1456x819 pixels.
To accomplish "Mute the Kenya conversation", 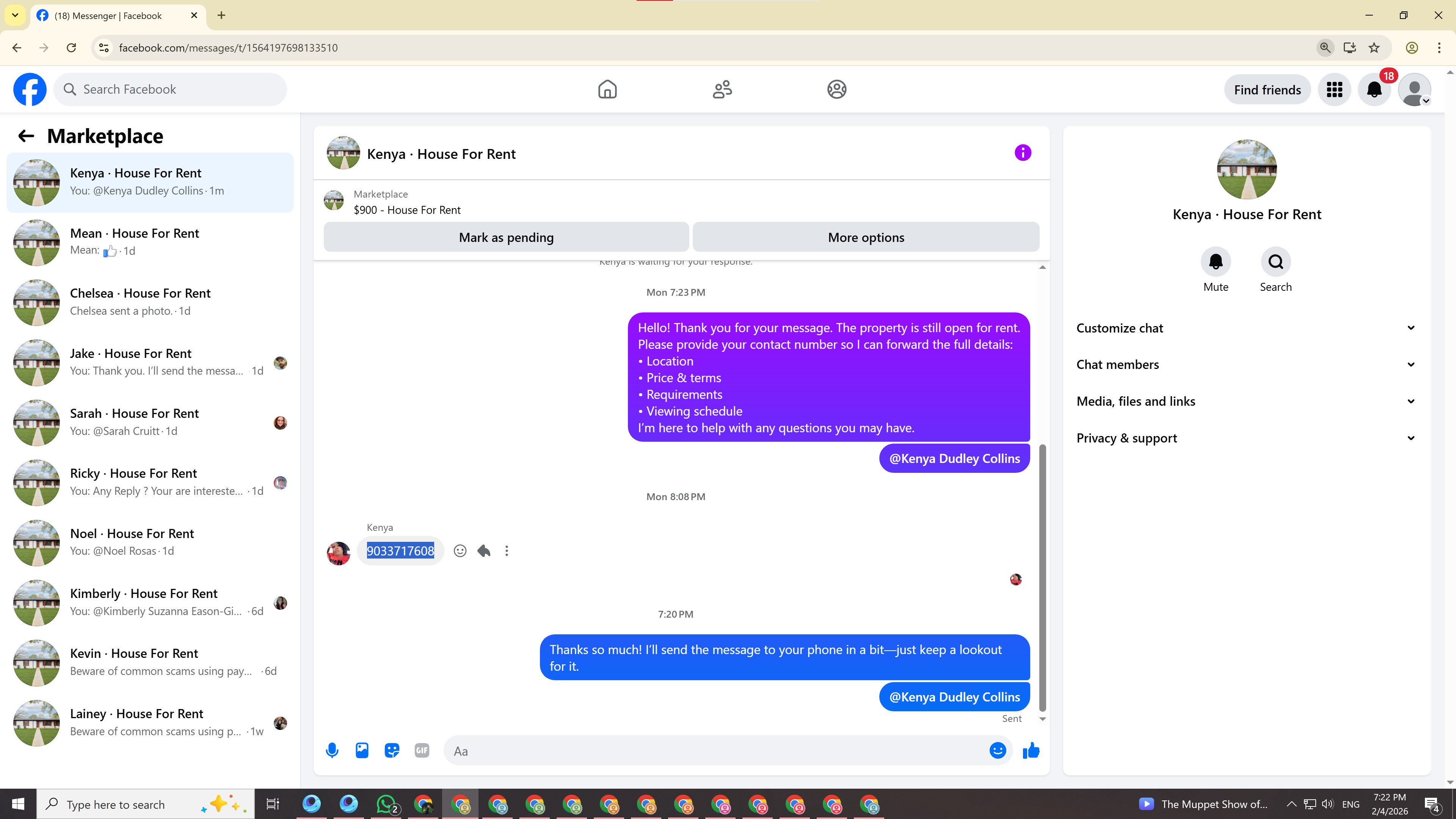I will [1215, 262].
